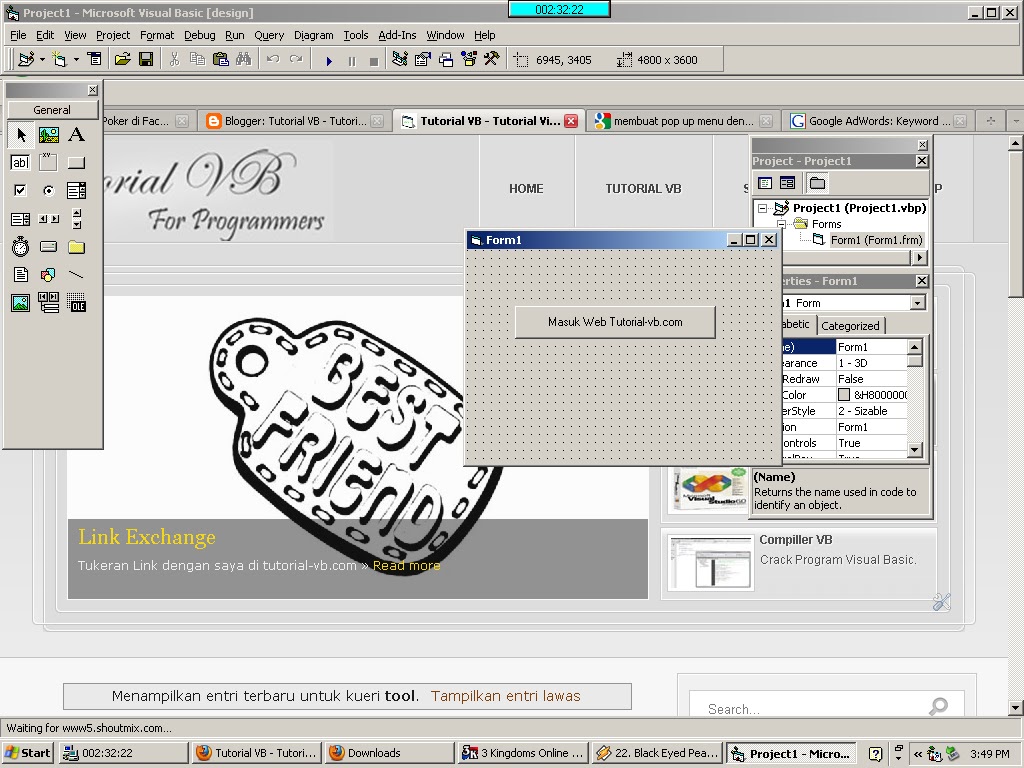Collapse the Project1 tree node

761,208
